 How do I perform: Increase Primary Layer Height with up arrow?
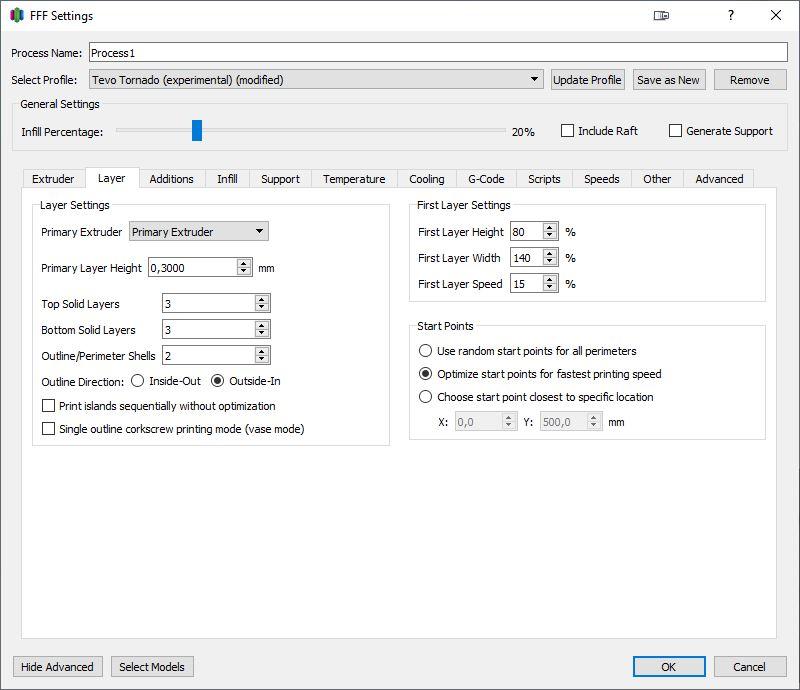(244, 263)
